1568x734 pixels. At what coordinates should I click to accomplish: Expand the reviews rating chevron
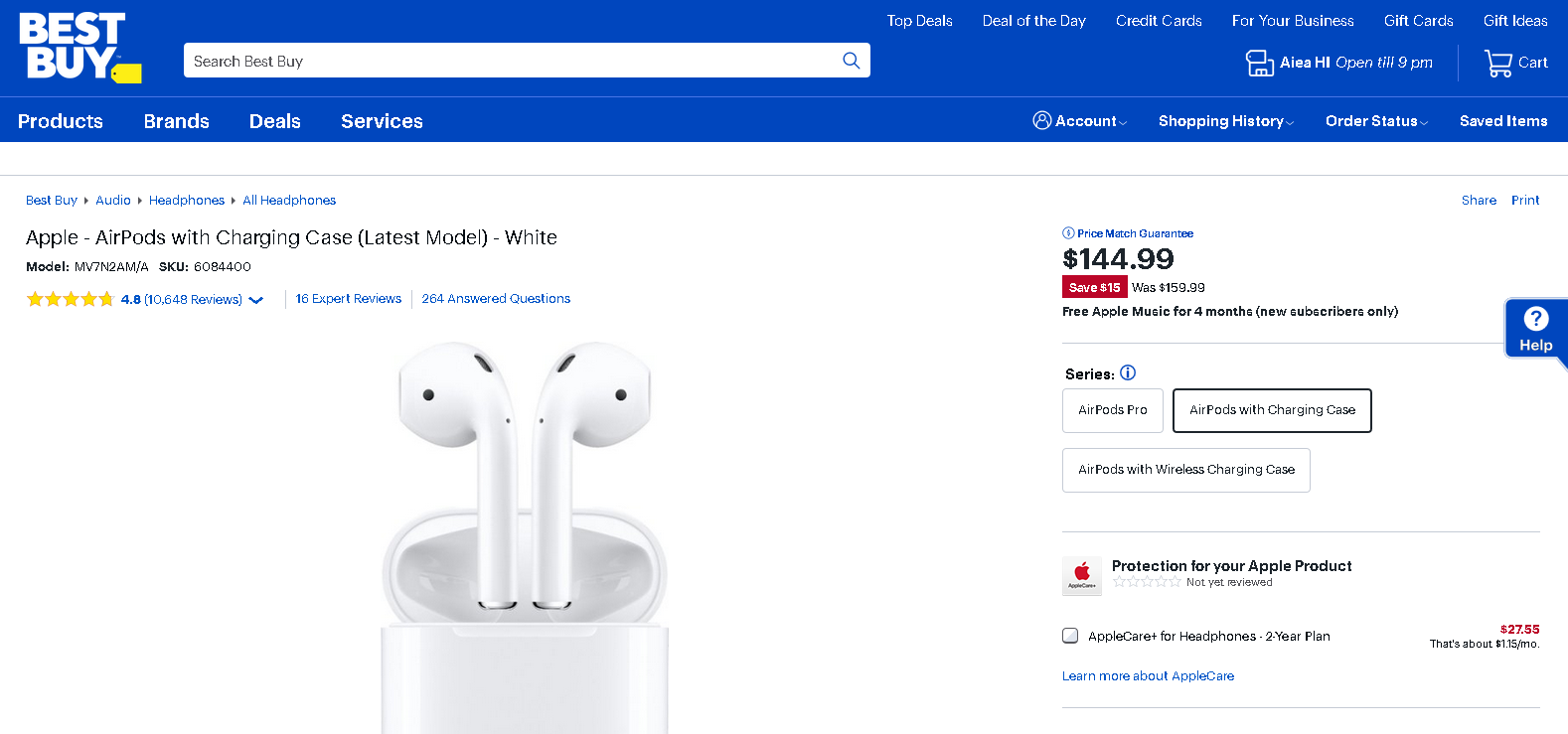[256, 300]
